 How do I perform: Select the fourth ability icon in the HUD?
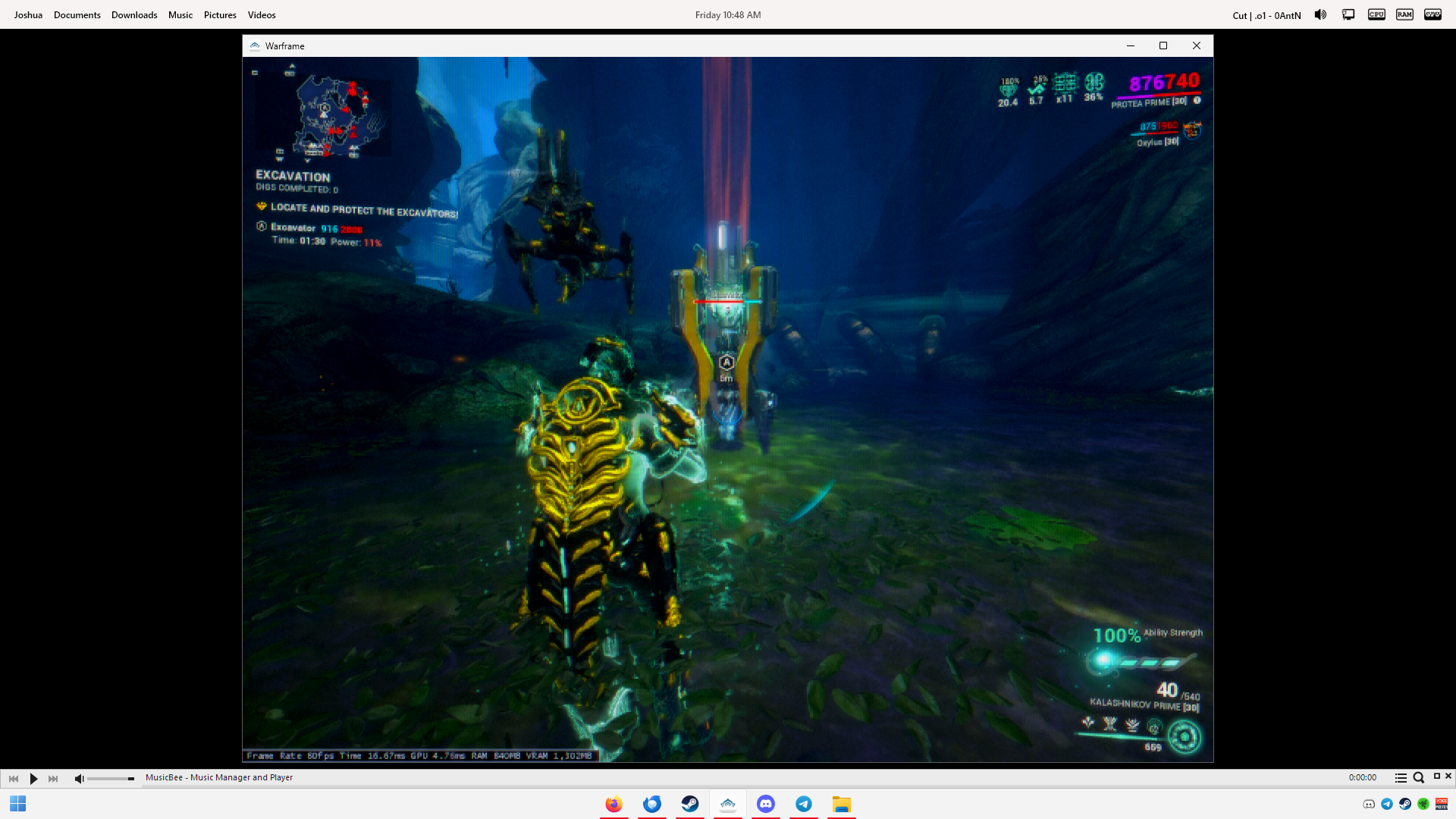(1154, 728)
